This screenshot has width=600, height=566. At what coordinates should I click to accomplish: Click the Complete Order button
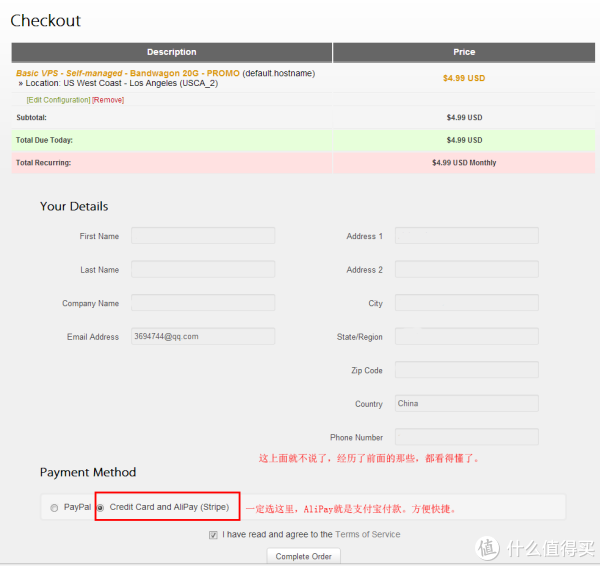tap(304, 556)
